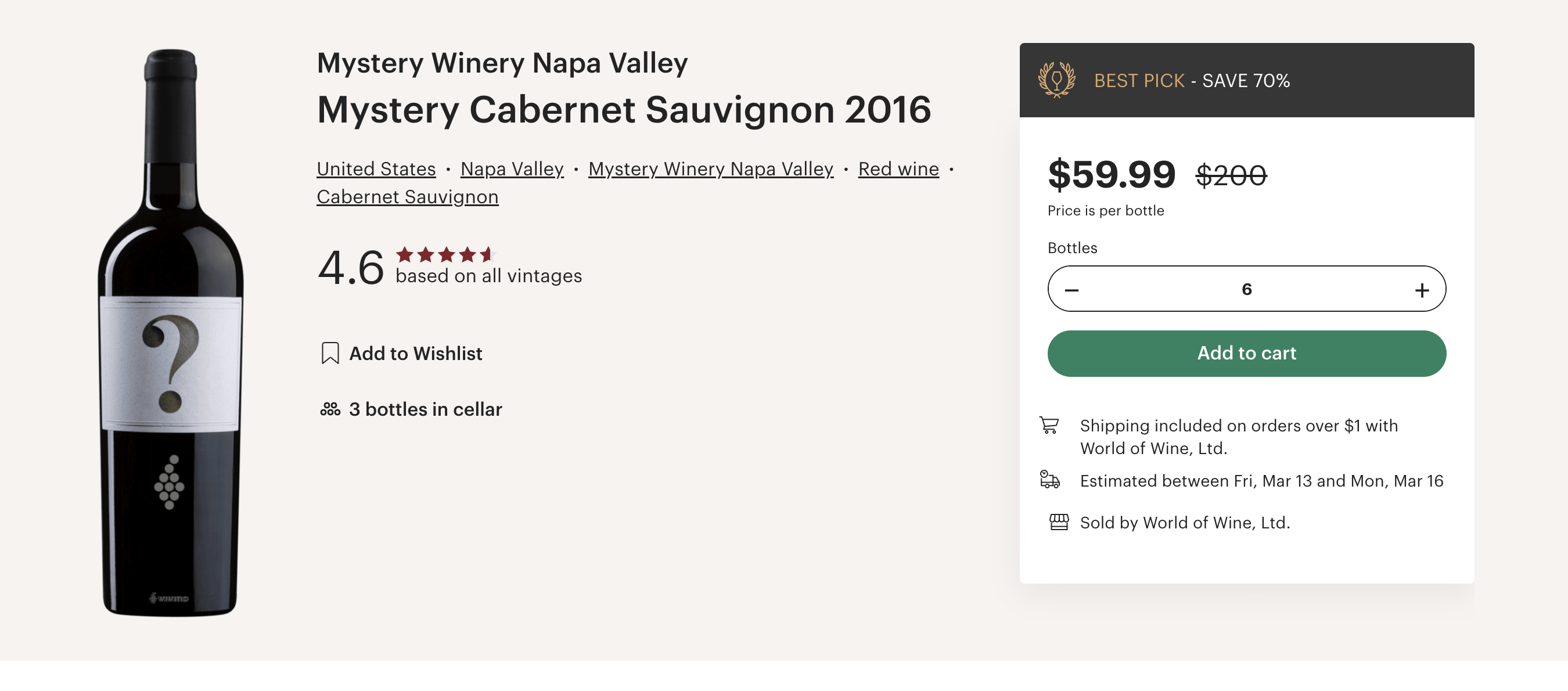
Task: Increase bottle quantity with plus button
Action: click(x=1421, y=290)
